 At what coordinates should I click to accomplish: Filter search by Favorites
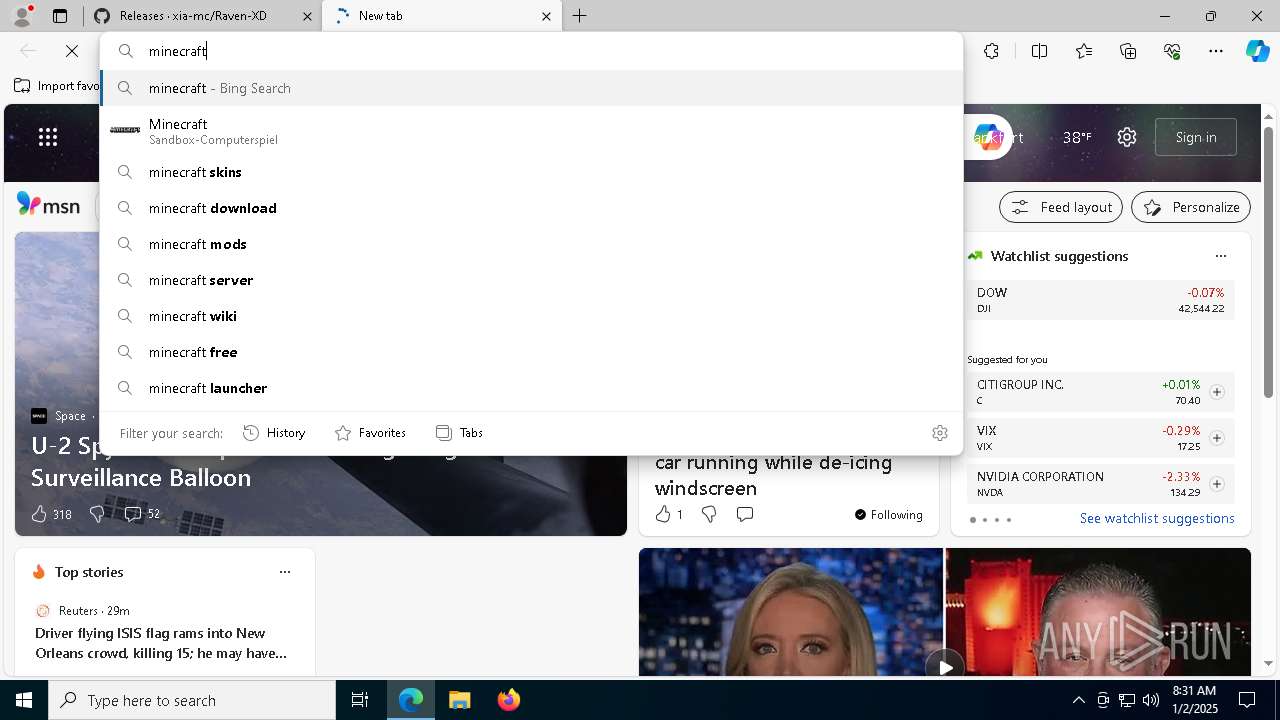[370, 433]
